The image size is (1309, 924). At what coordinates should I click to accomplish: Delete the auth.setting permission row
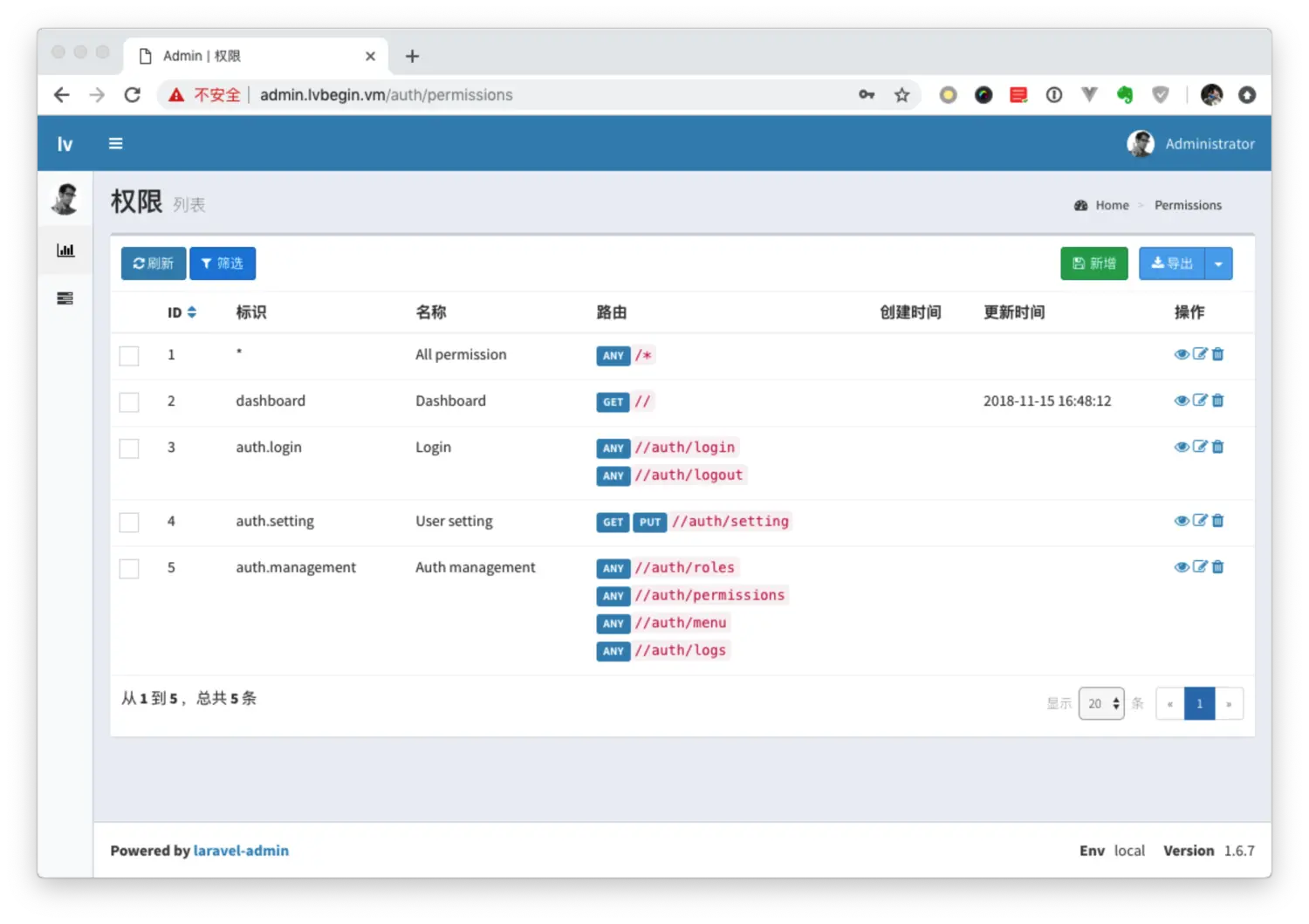[x=1218, y=521]
